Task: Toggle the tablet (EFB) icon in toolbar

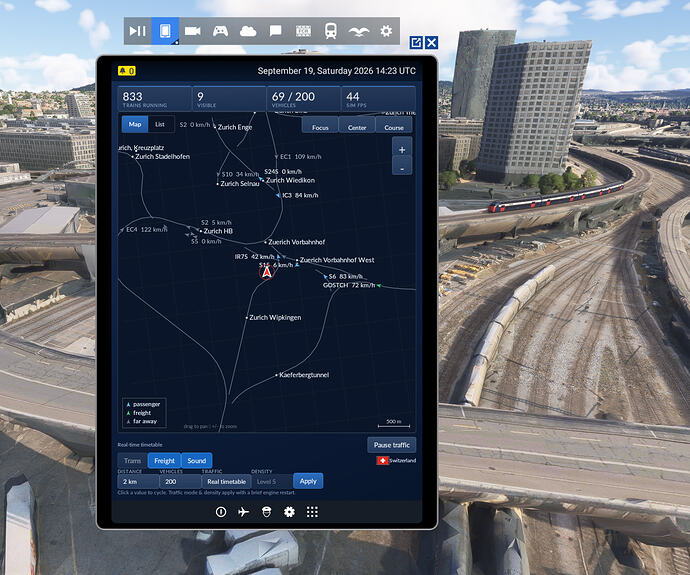Action: pyautogui.click(x=165, y=31)
